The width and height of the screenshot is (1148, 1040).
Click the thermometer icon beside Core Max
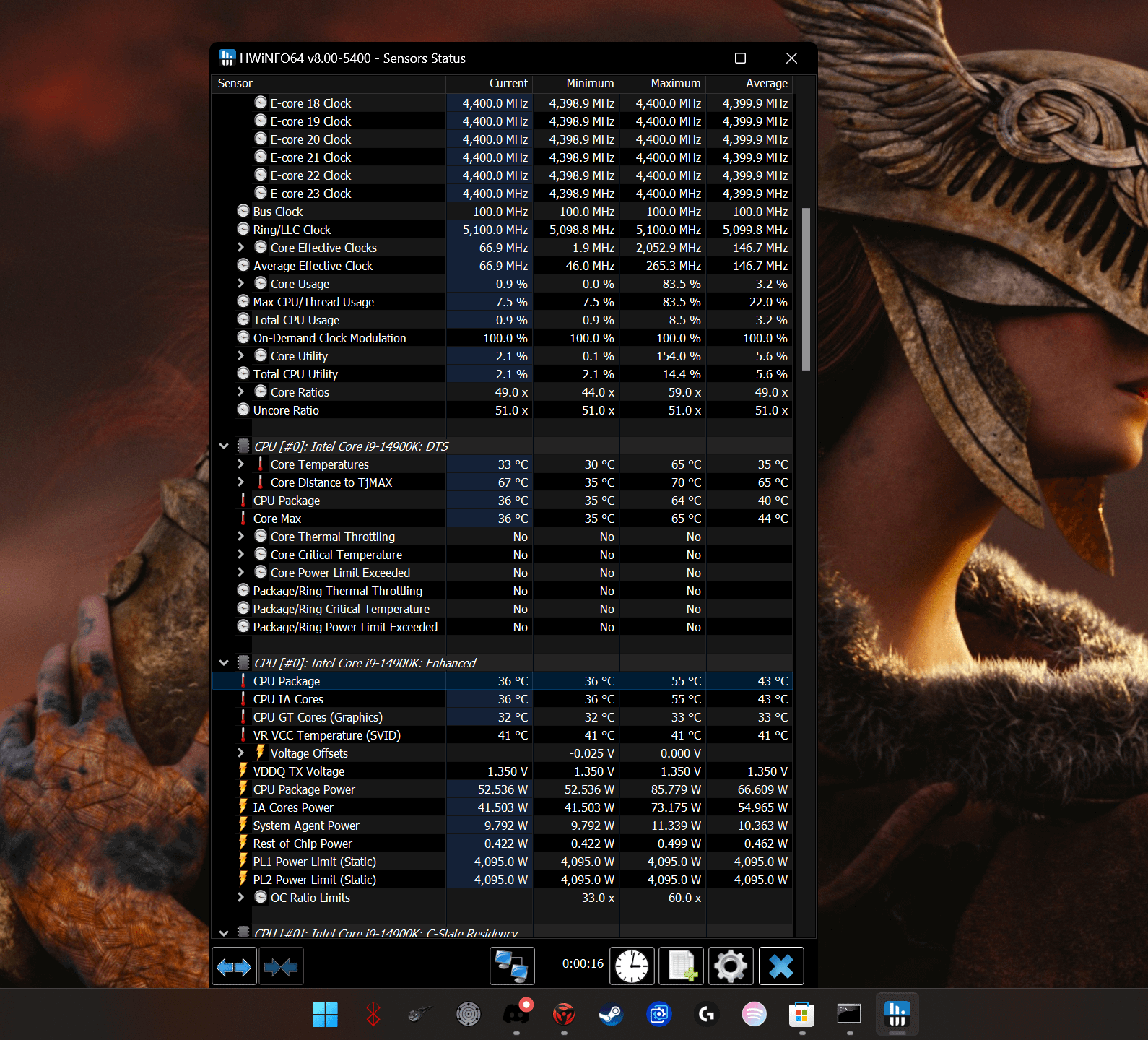click(x=243, y=518)
